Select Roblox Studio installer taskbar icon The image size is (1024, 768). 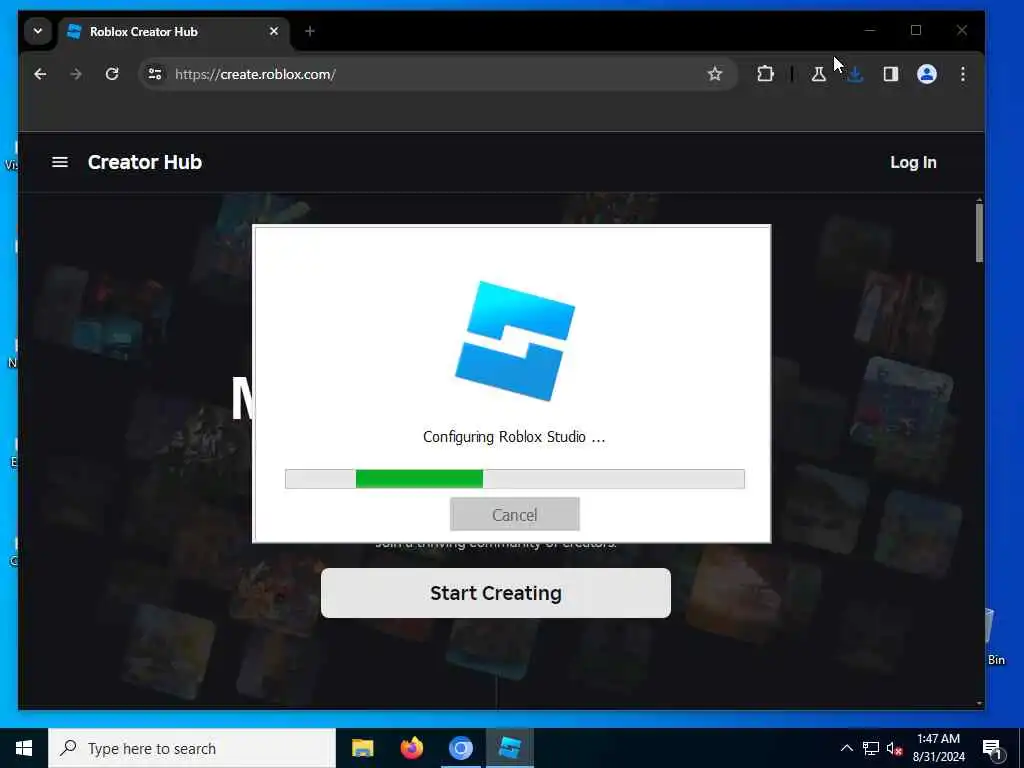tap(509, 748)
